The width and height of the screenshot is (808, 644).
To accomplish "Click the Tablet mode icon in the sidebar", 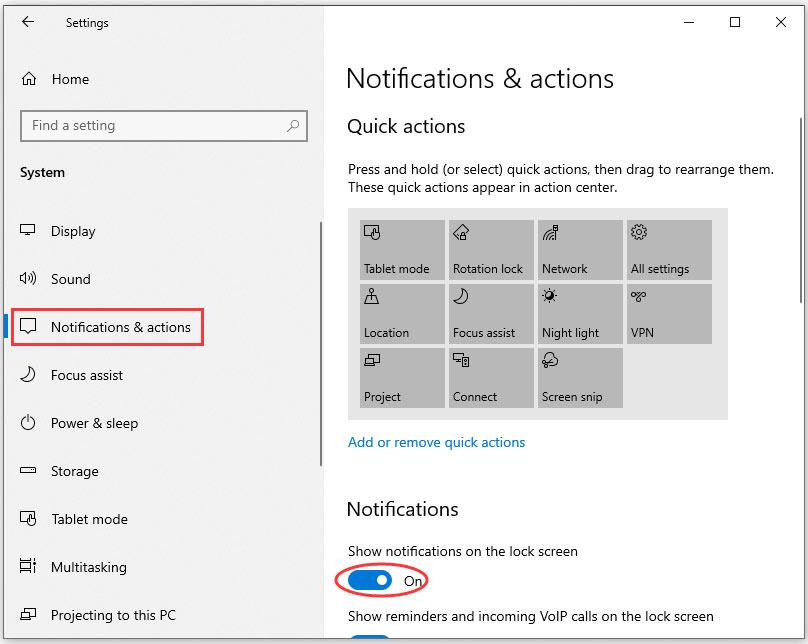I will click(x=28, y=518).
